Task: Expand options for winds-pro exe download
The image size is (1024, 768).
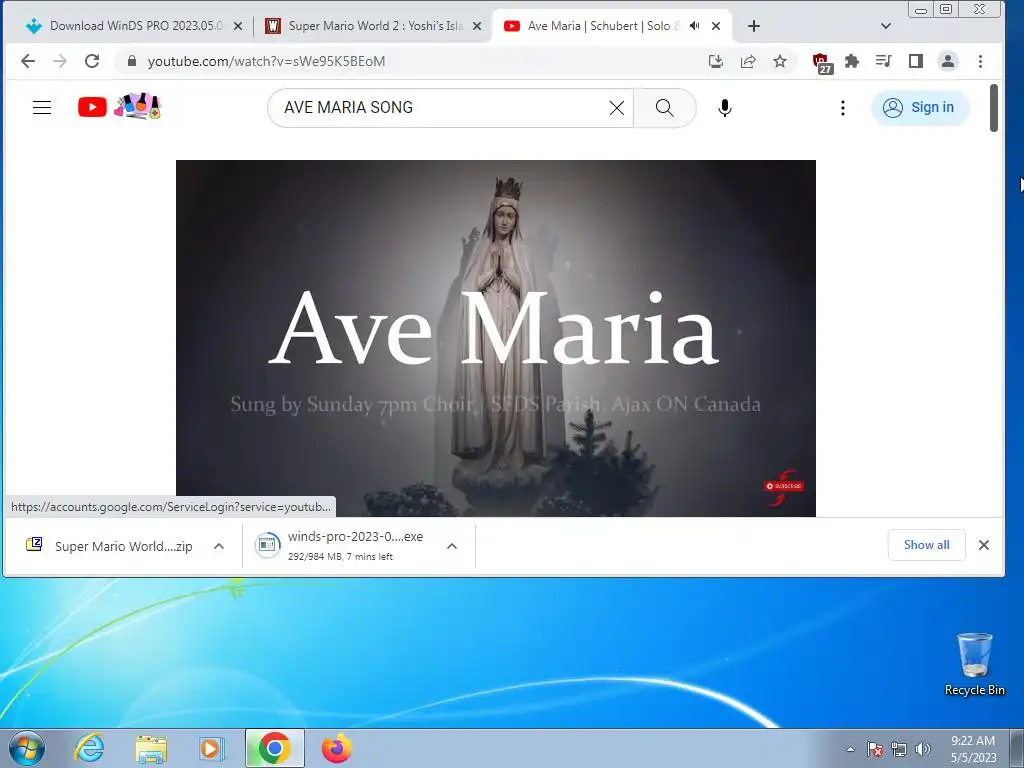Action: [452, 546]
